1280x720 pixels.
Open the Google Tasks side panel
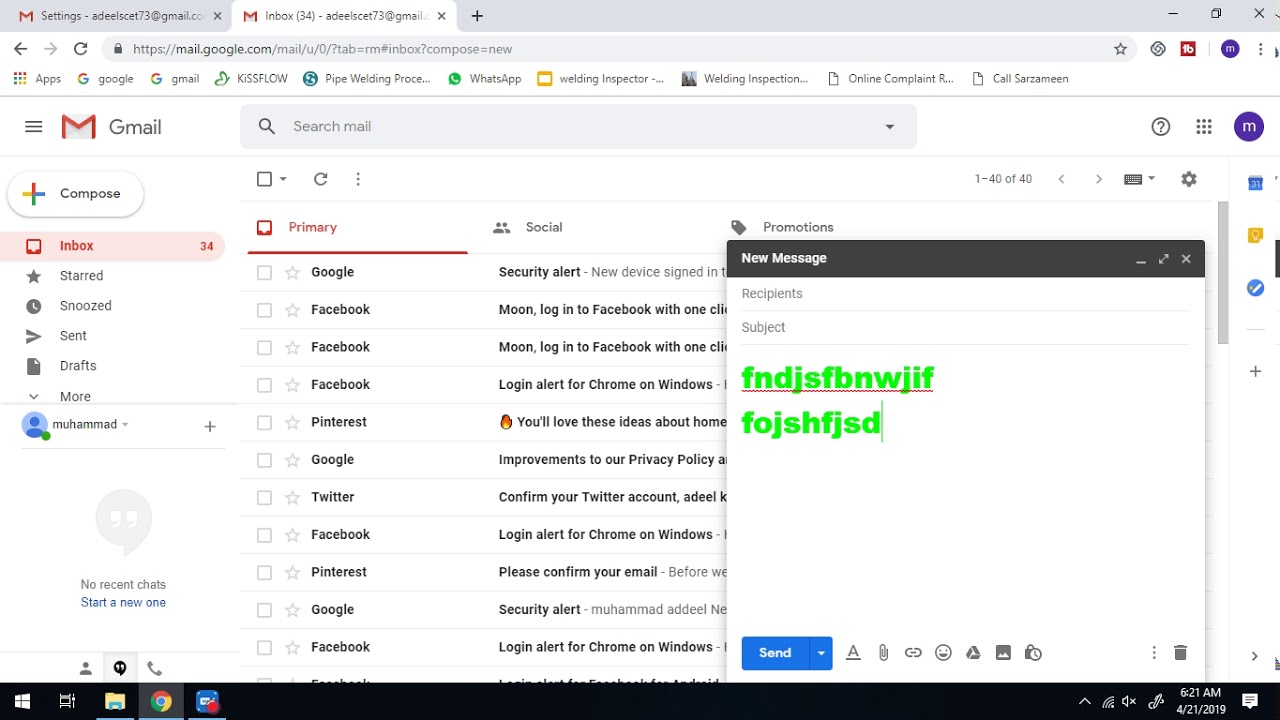(1255, 288)
